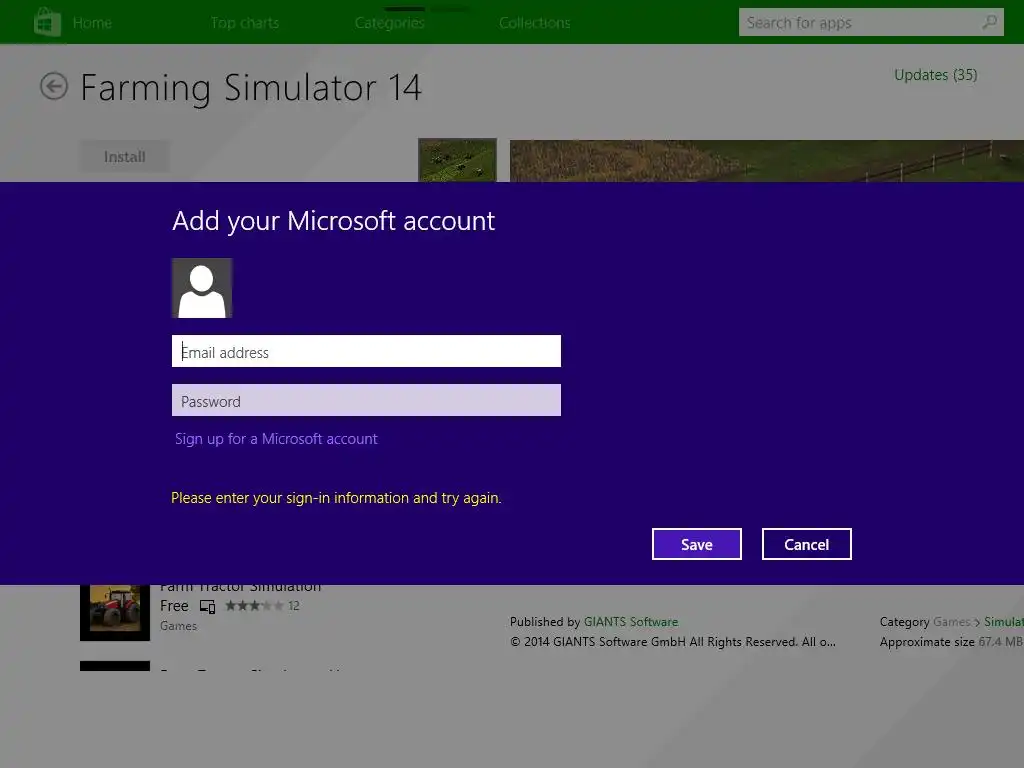Click the Save button
1024x768 pixels.
696,544
